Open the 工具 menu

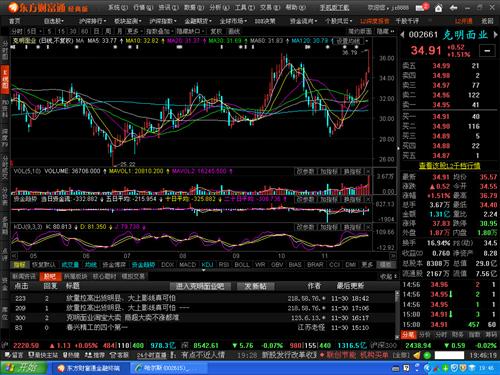pyautogui.click(x=245, y=7)
